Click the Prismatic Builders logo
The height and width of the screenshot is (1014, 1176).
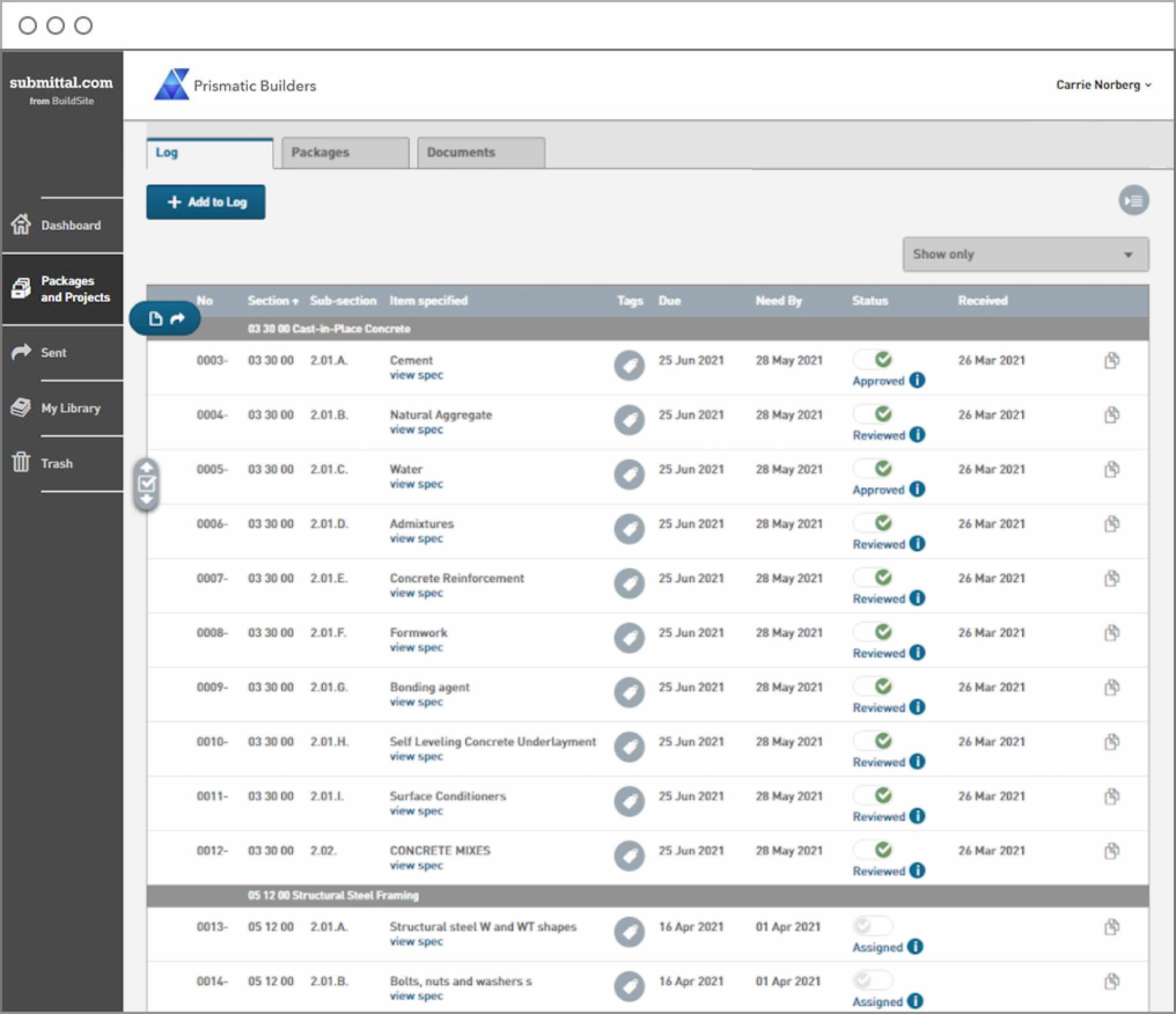point(235,85)
